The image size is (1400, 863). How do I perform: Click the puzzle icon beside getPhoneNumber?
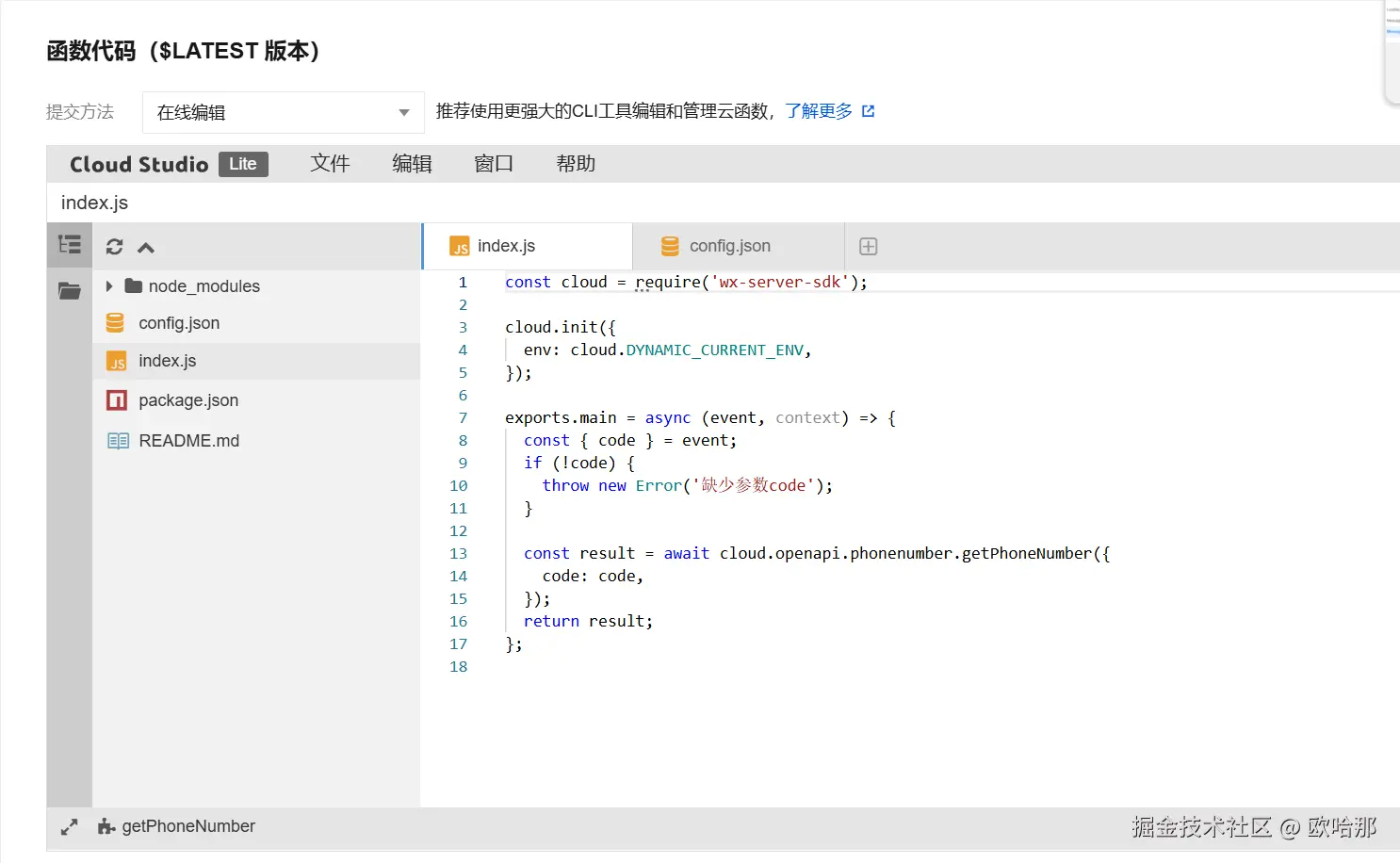coord(106,826)
